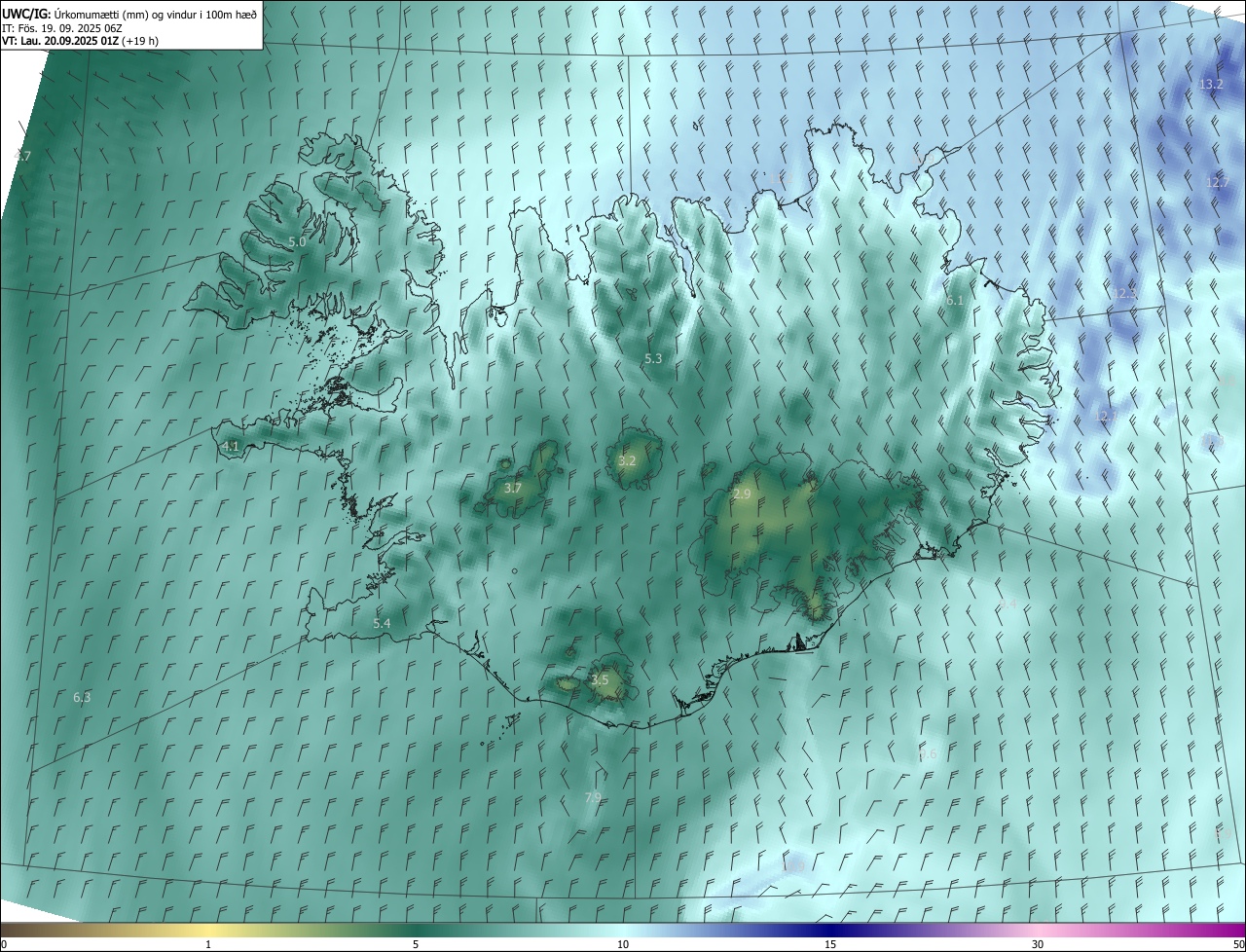The image size is (1246, 952).
Task: Click the 13.2 value label in the northeast
Action: pos(1211,85)
